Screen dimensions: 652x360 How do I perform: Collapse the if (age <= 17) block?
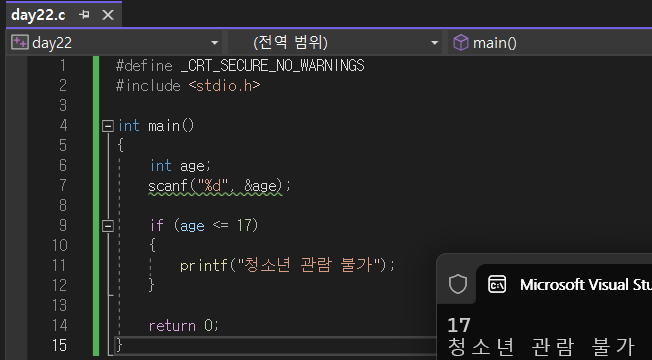point(108,226)
